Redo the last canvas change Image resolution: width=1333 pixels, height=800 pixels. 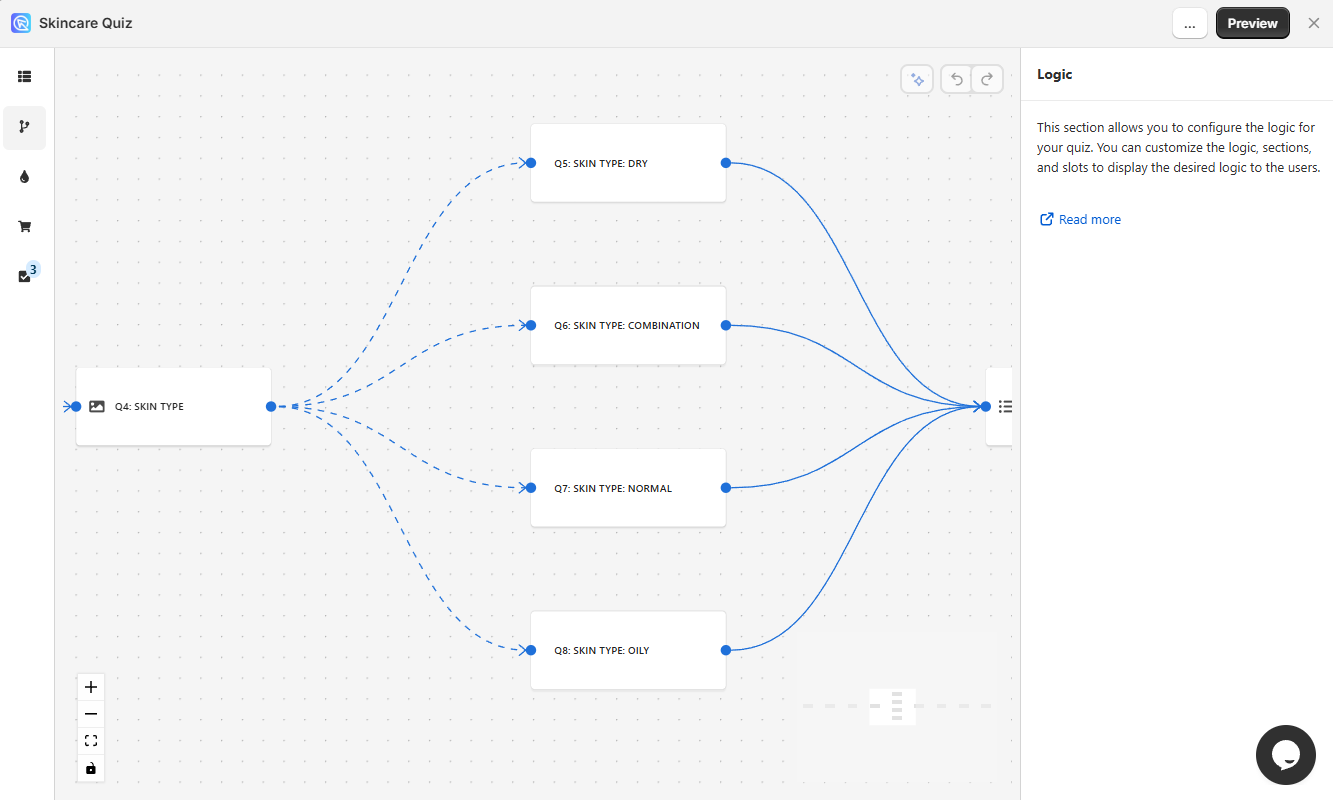[987, 79]
